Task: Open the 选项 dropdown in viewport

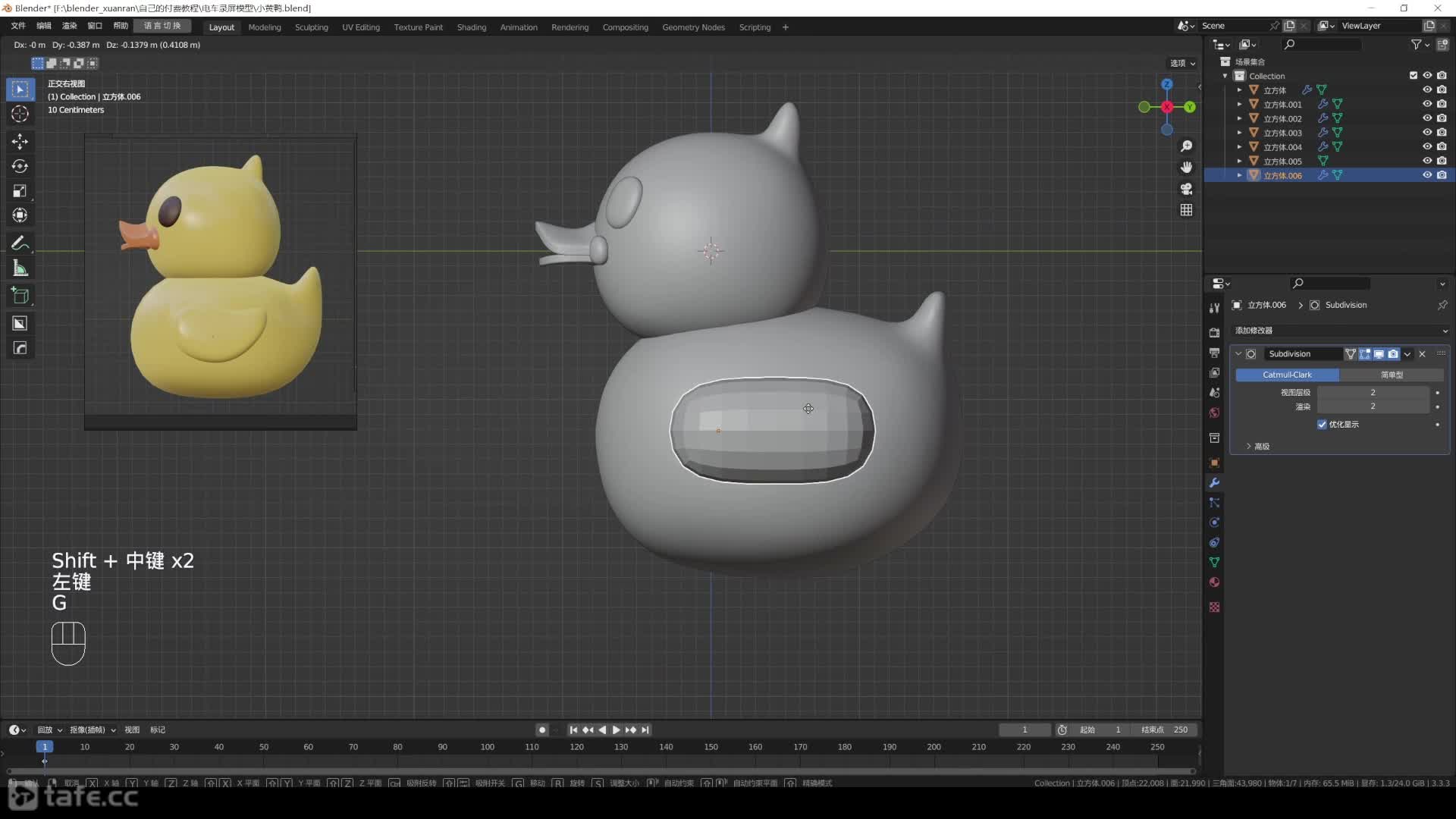Action: pyautogui.click(x=1182, y=63)
